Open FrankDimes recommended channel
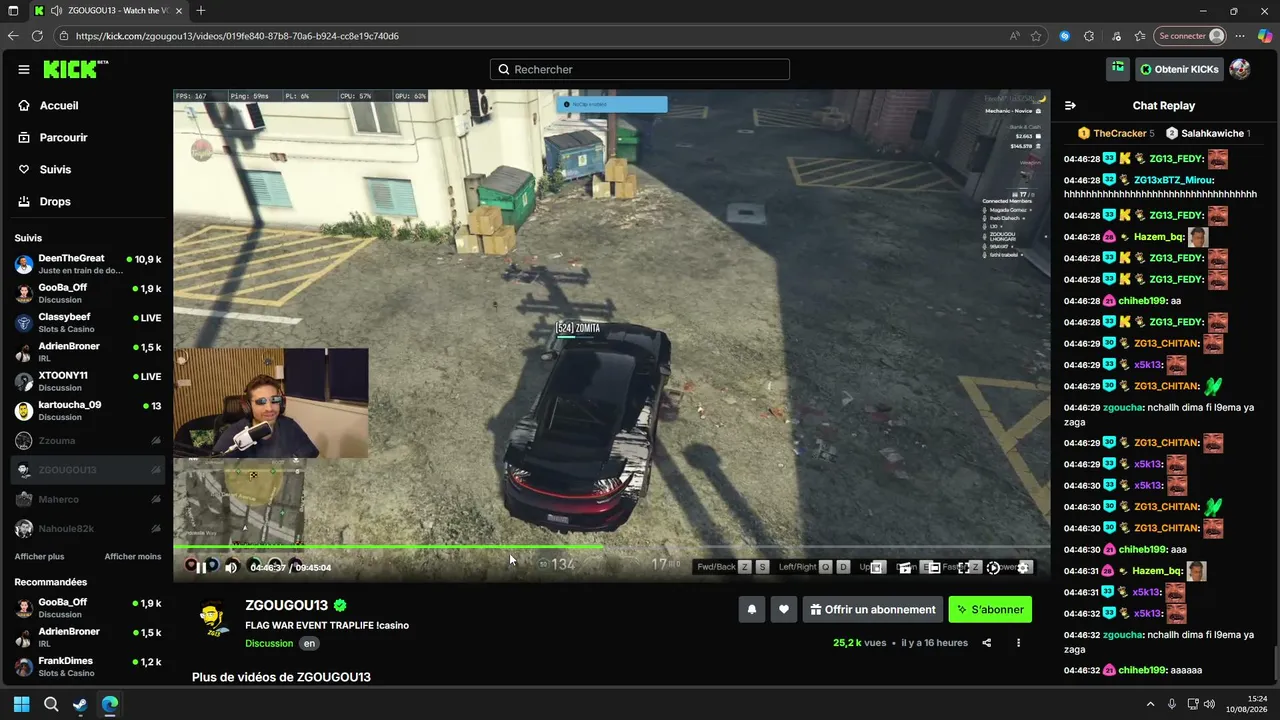This screenshot has width=1280, height=720. point(88,667)
